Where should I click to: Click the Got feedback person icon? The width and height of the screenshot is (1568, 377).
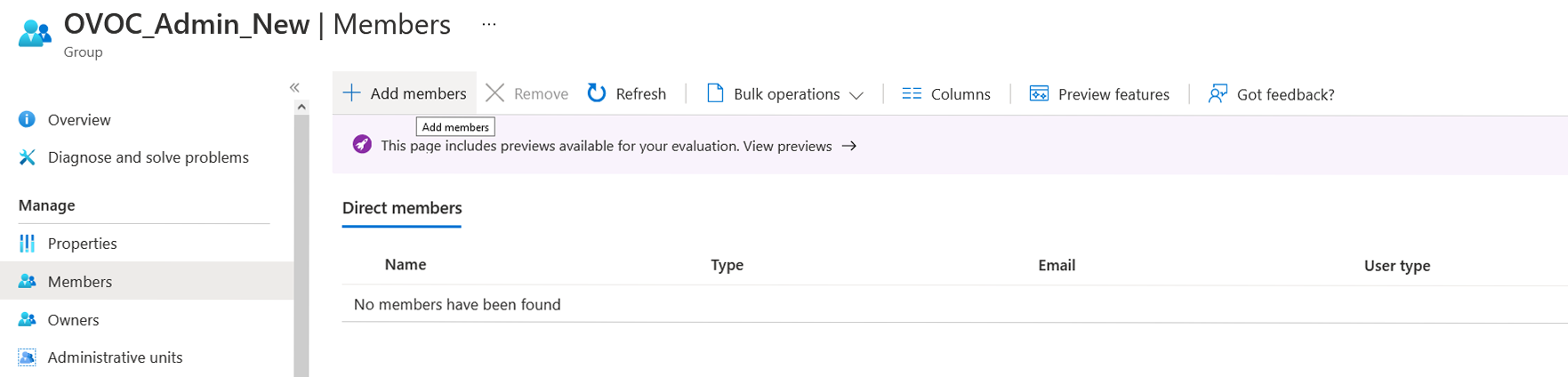(x=1218, y=93)
